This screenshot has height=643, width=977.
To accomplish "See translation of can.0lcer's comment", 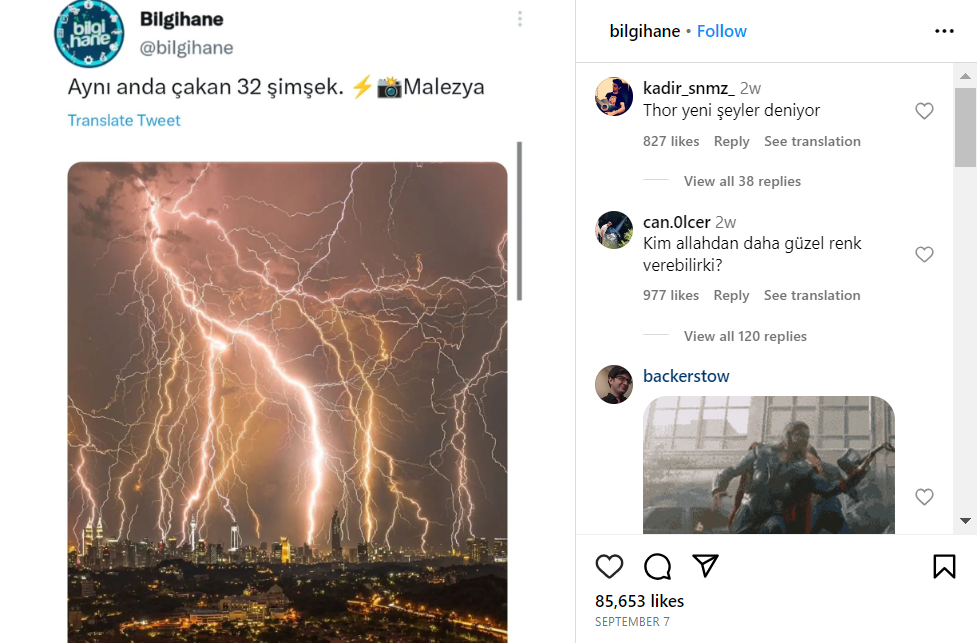I will click(812, 295).
